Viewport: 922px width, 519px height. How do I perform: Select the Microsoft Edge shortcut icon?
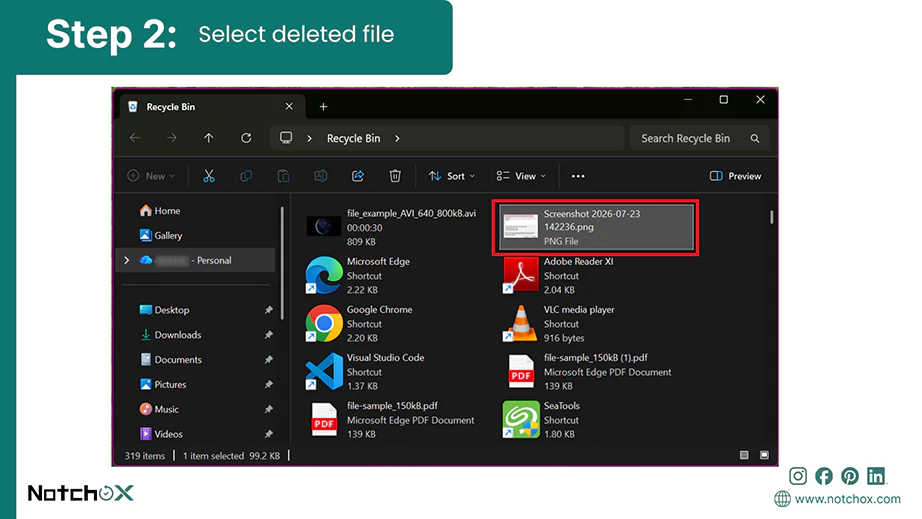(324, 275)
